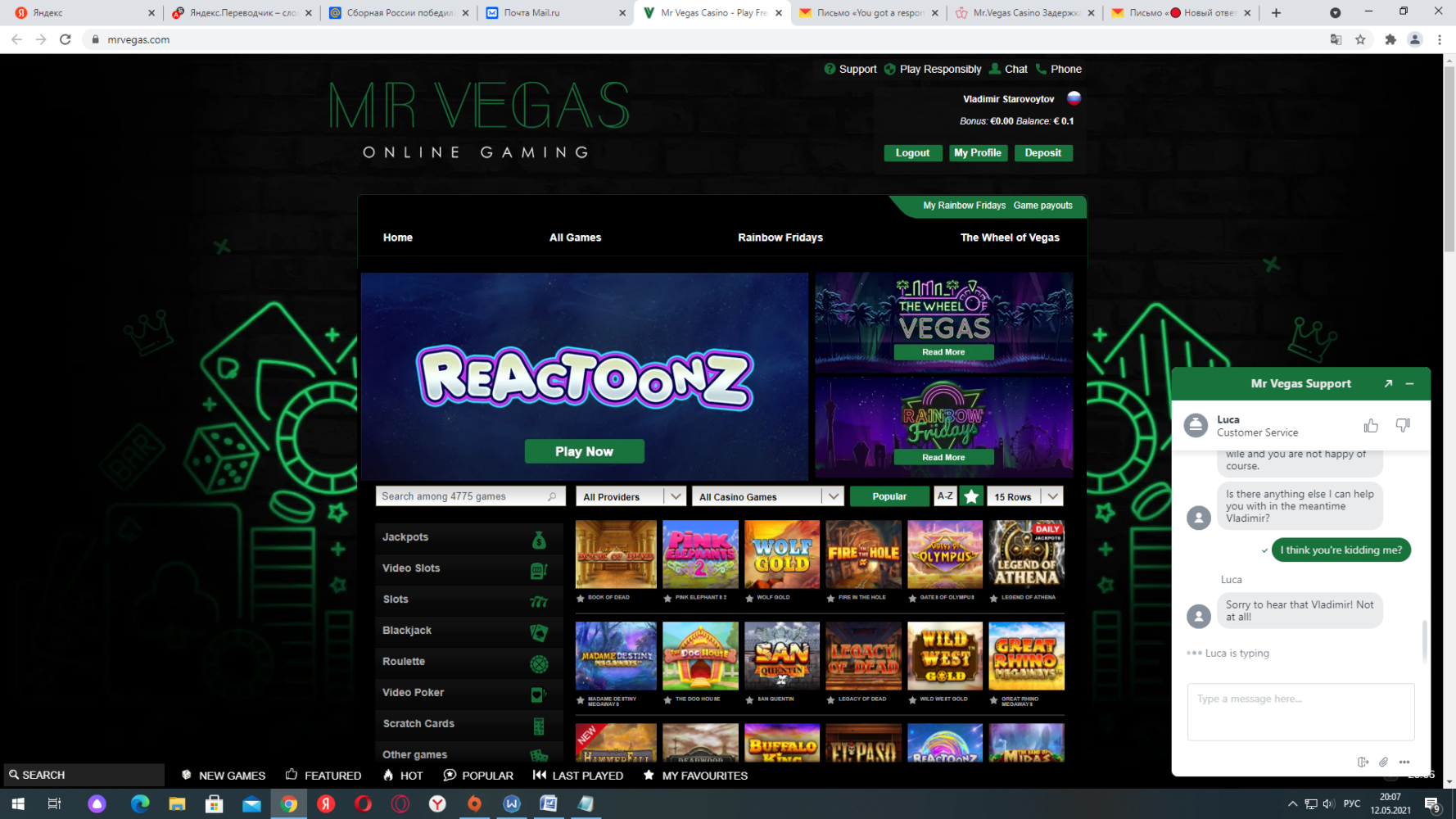Show hidden system tray icons

1292,804
